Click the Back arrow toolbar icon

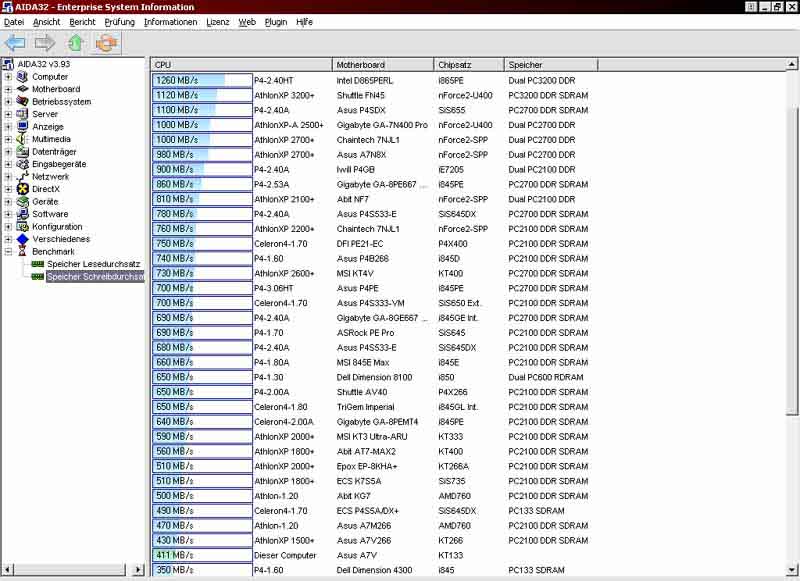(15, 43)
